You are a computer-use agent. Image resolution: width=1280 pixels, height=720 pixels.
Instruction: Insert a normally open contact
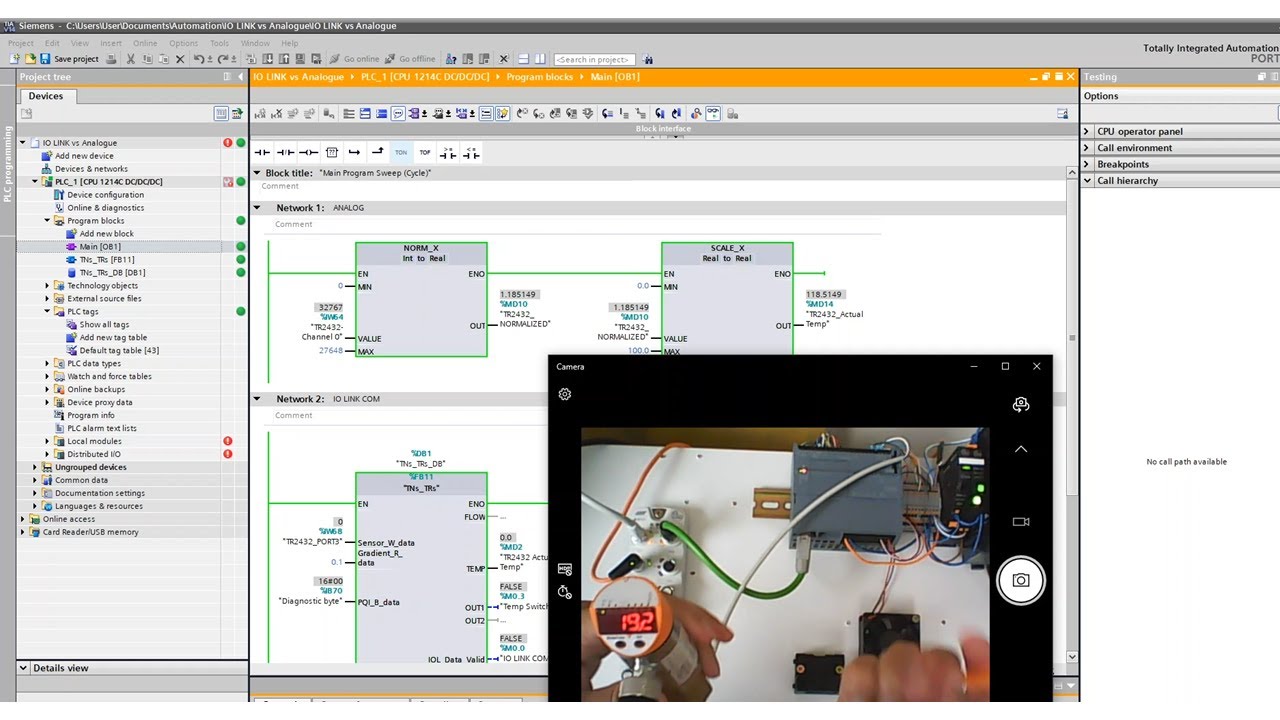coord(262,152)
